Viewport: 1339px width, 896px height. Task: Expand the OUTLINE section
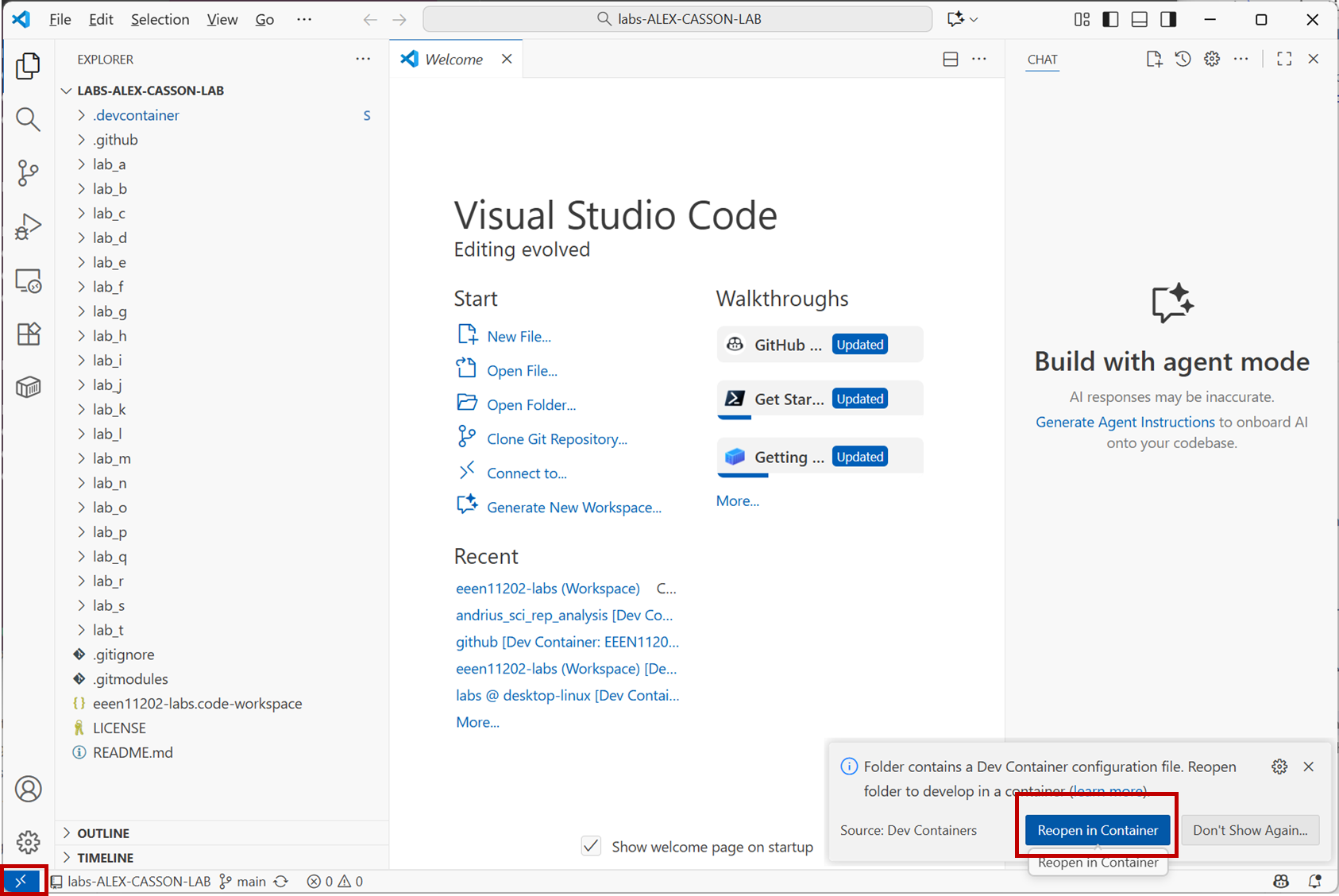tap(103, 833)
